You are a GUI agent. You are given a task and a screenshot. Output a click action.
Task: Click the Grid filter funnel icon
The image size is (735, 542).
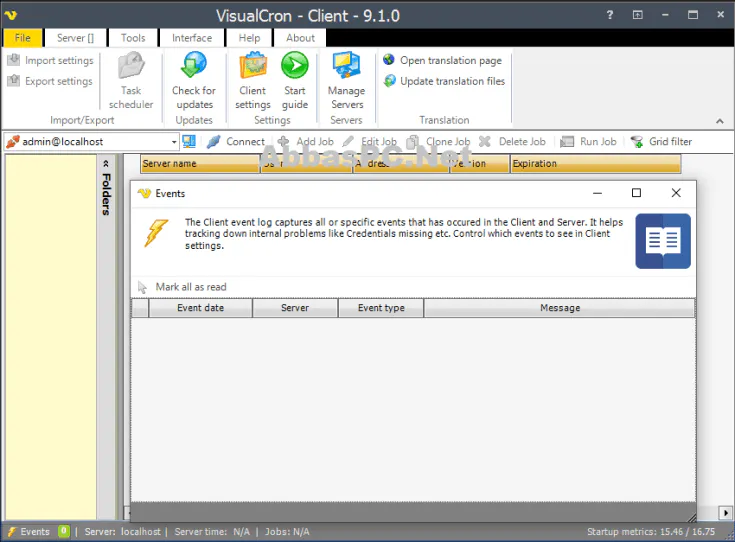point(637,141)
